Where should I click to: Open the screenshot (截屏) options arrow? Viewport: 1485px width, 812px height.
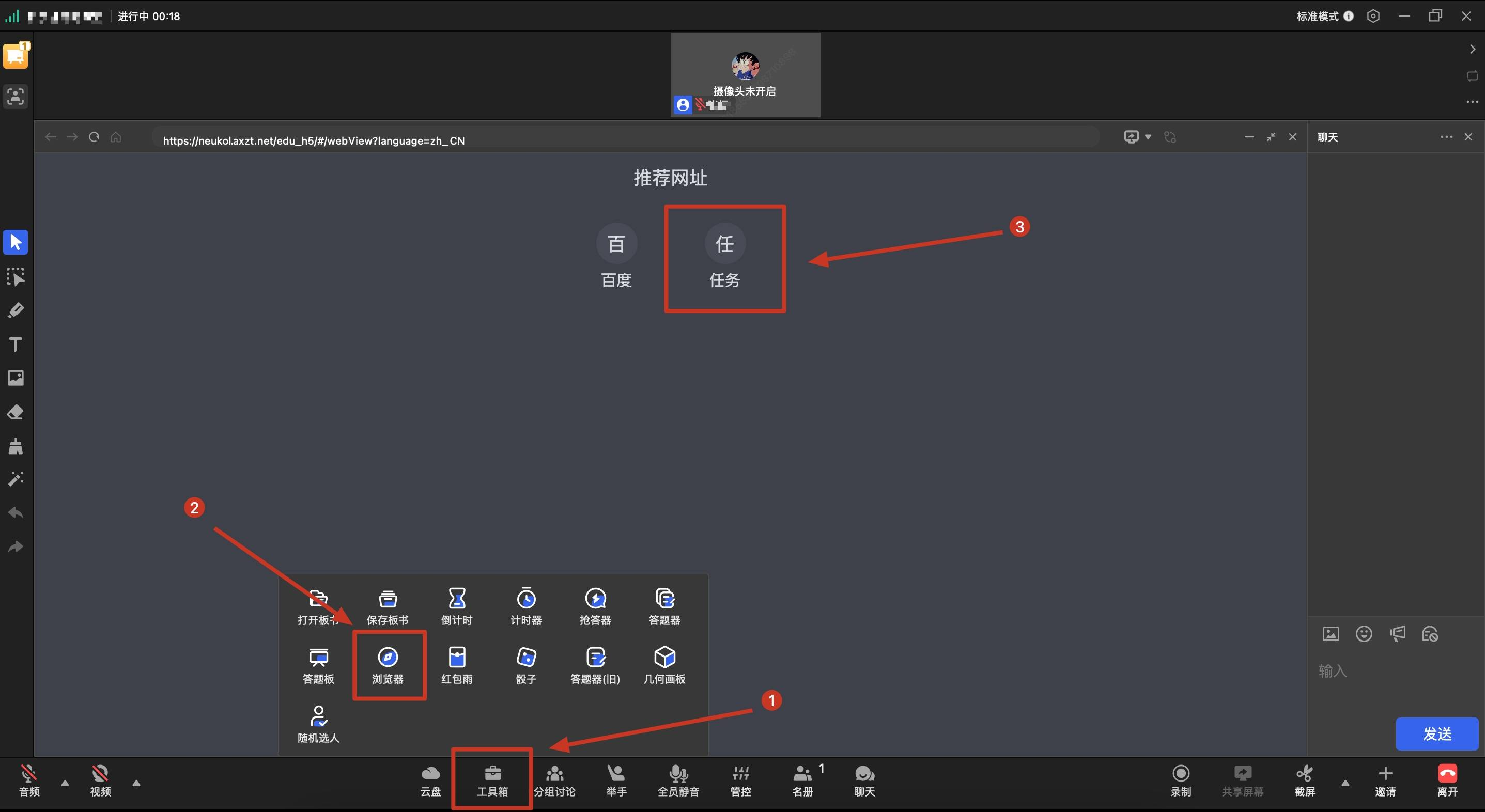[1345, 783]
